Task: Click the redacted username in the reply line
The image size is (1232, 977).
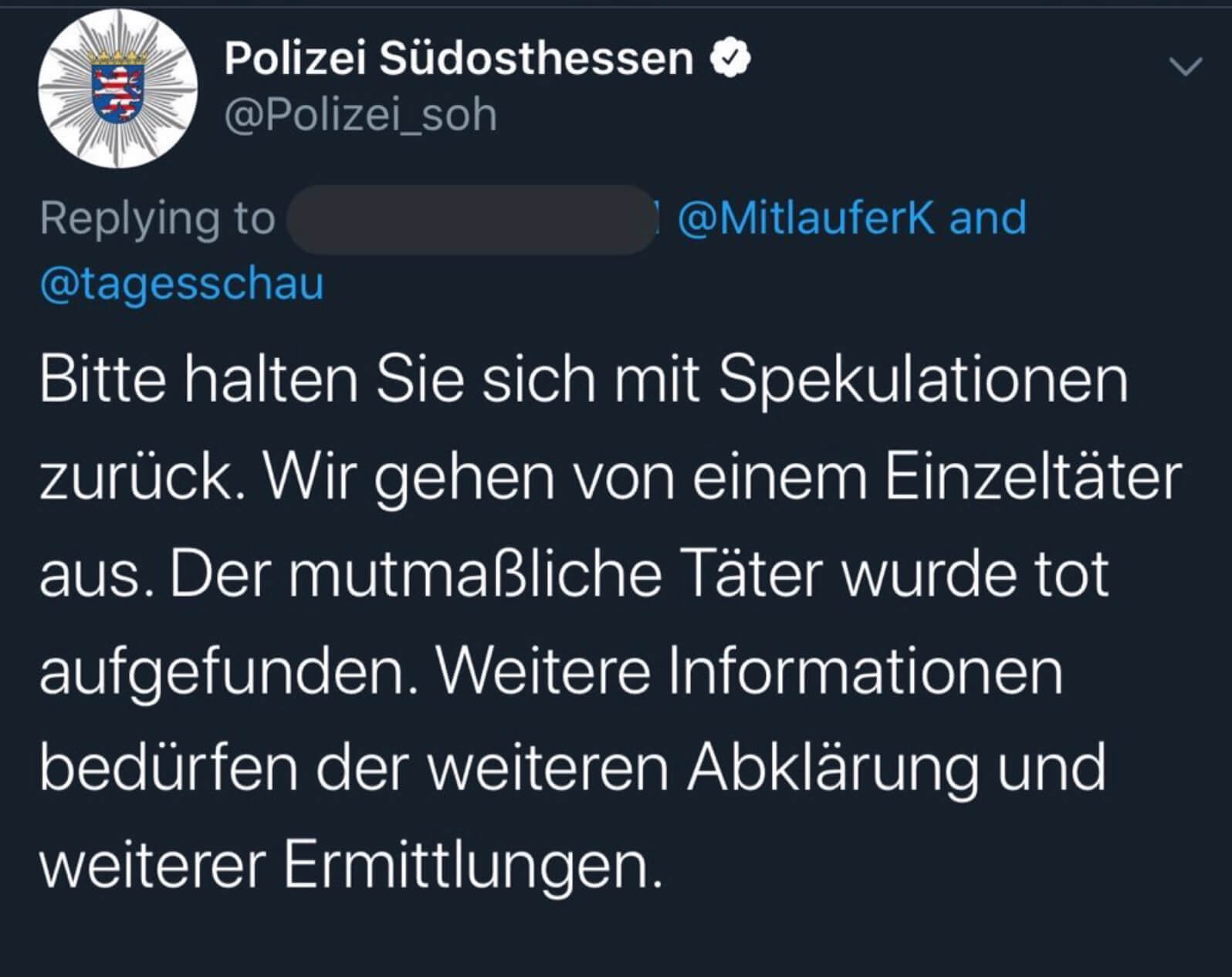Action: [471, 219]
